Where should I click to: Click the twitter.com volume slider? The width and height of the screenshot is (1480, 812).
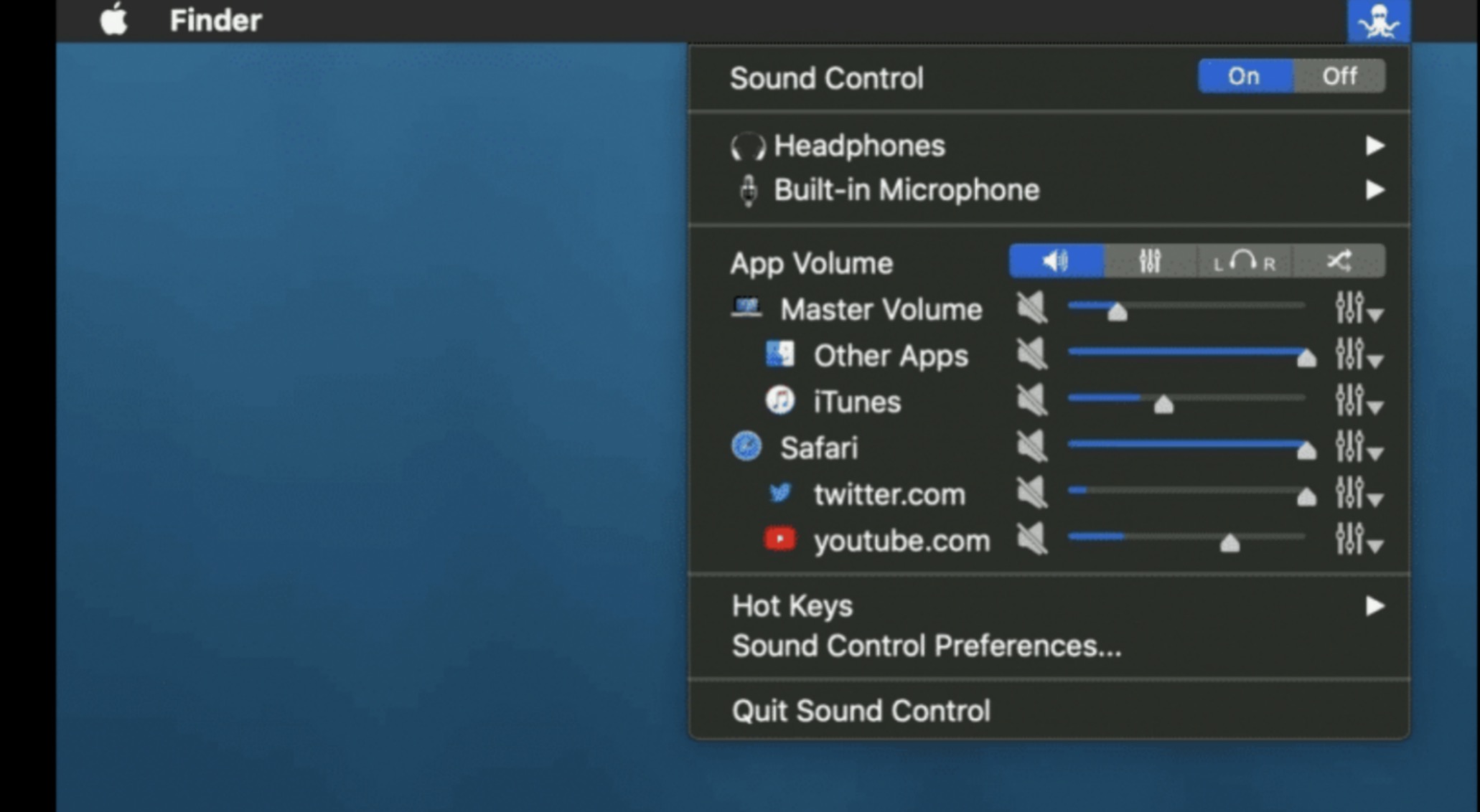tap(1191, 494)
